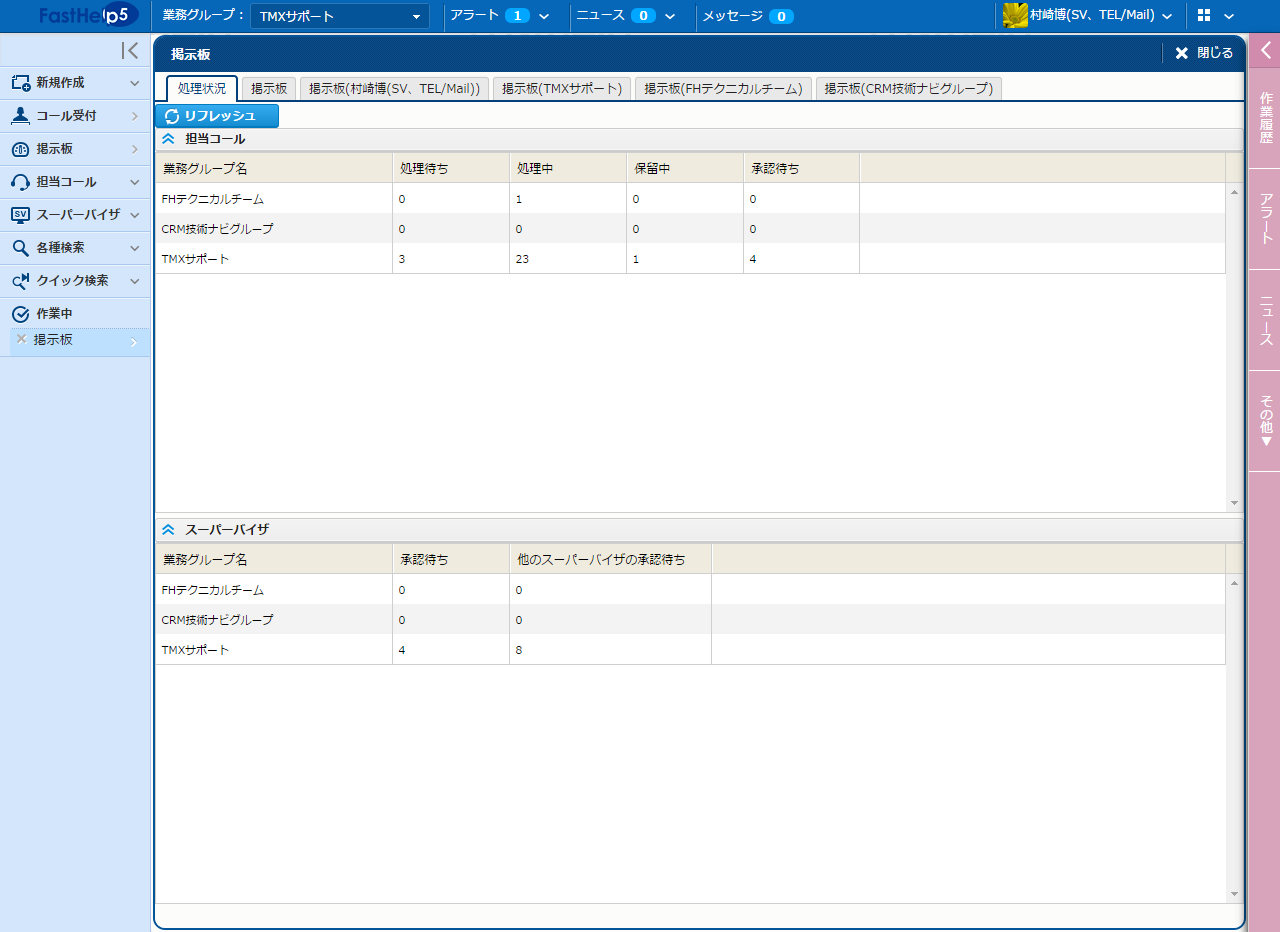This screenshot has height=932, width=1280.
Task: Switch to 掲示板(TMXサポート) tab
Action: pos(563,89)
